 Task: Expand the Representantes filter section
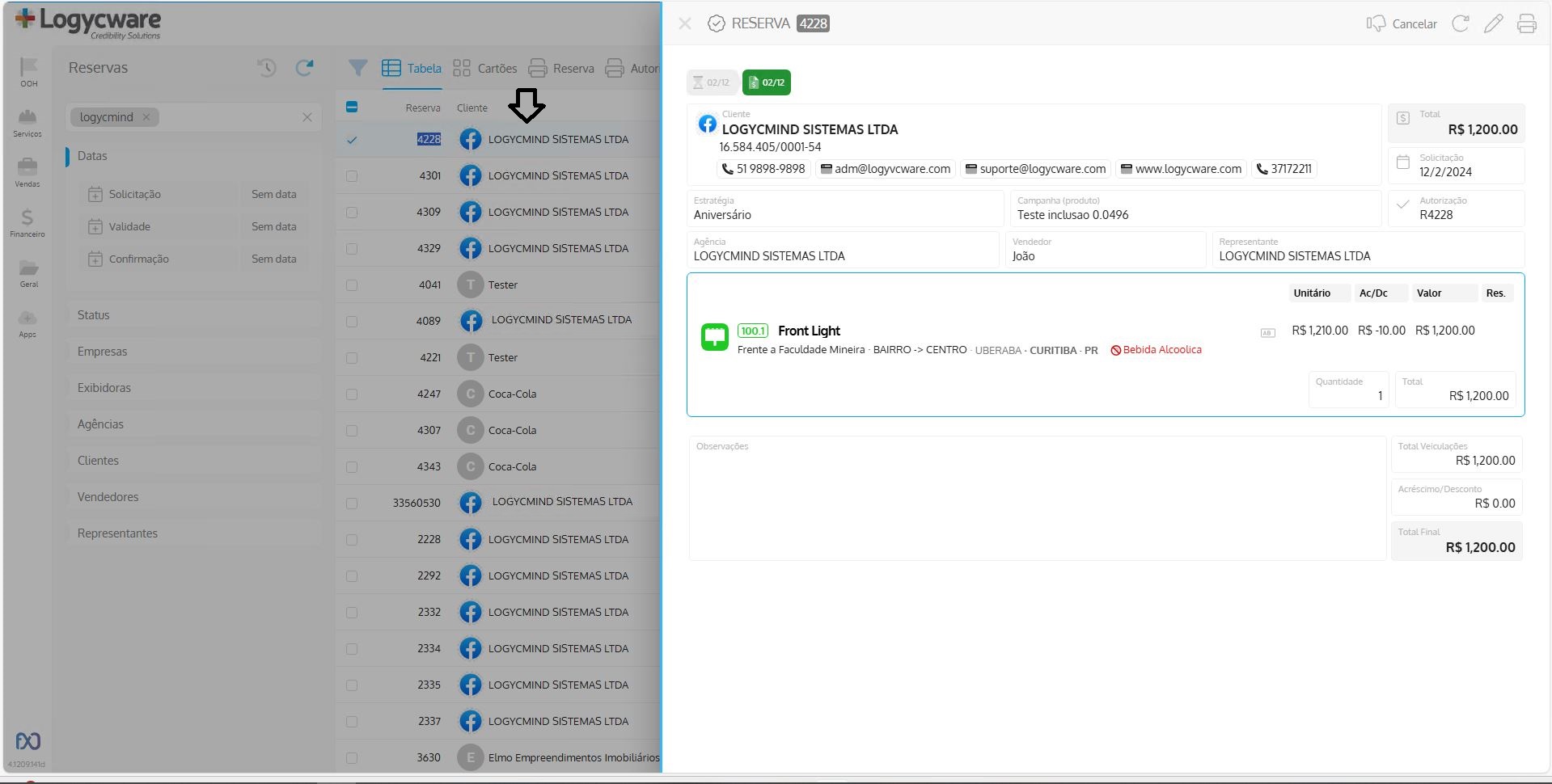(194, 533)
